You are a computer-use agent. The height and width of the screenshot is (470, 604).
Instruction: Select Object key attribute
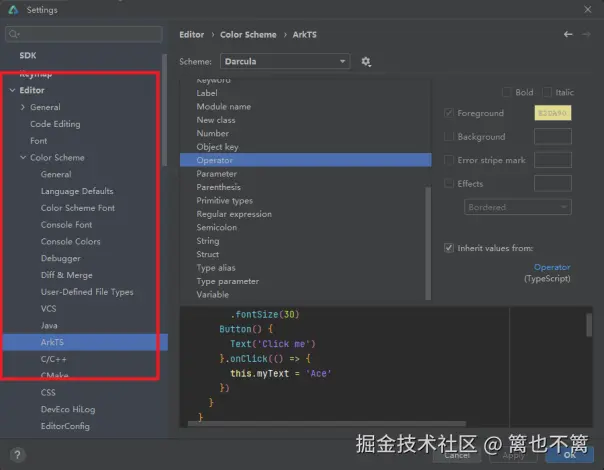(x=217, y=147)
